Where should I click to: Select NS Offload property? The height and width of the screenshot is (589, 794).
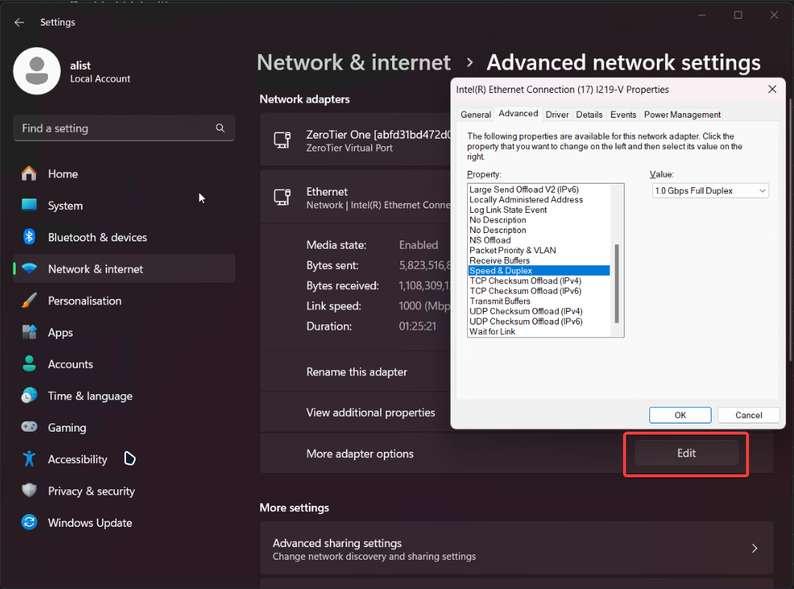(x=490, y=240)
